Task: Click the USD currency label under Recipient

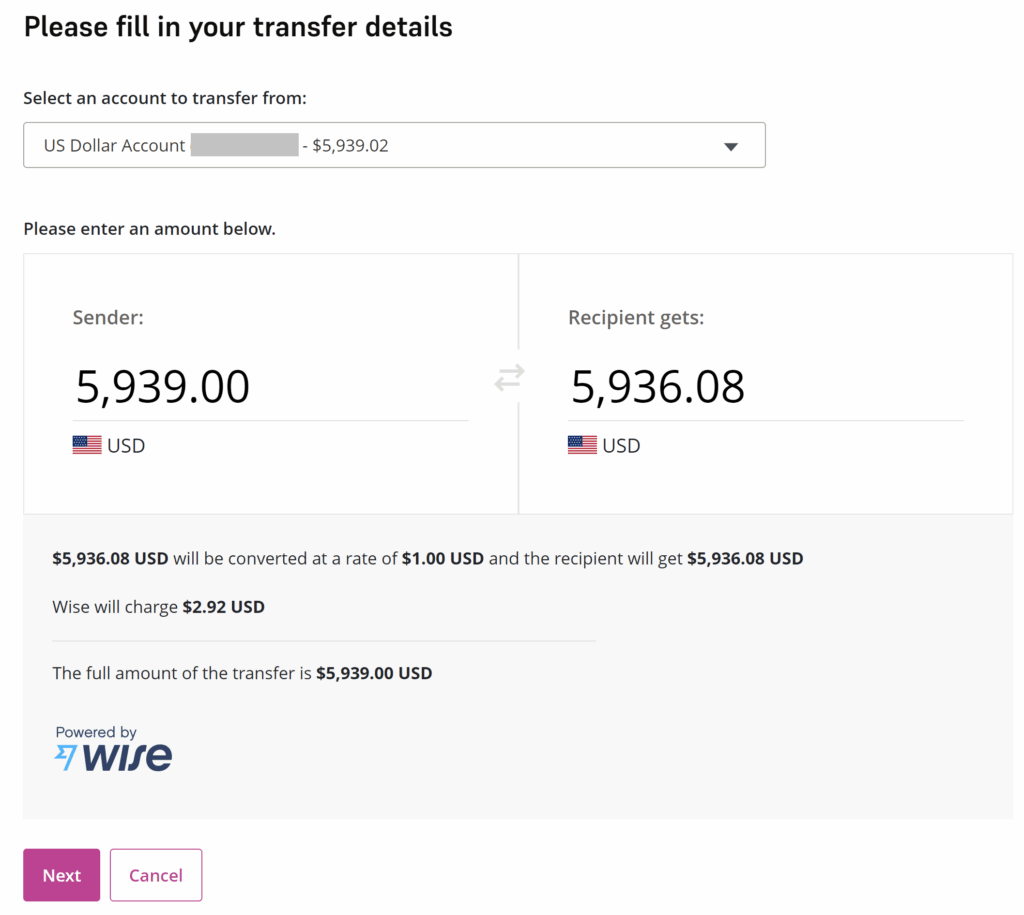Action: (x=621, y=446)
